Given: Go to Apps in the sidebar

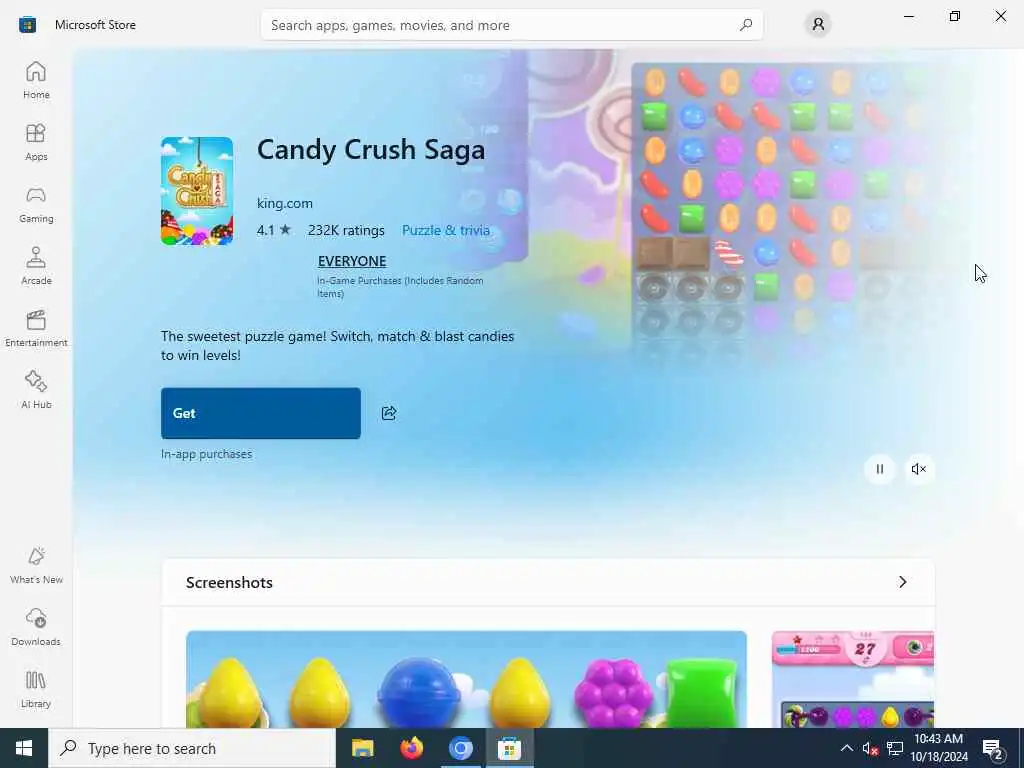Looking at the screenshot, I should pyautogui.click(x=36, y=142).
